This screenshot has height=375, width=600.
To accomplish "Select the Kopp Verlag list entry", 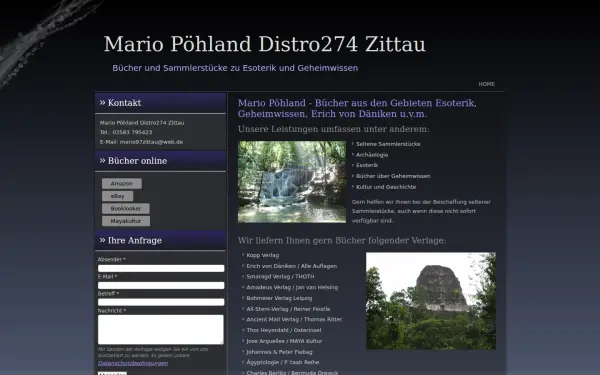I will pyautogui.click(x=262, y=255).
